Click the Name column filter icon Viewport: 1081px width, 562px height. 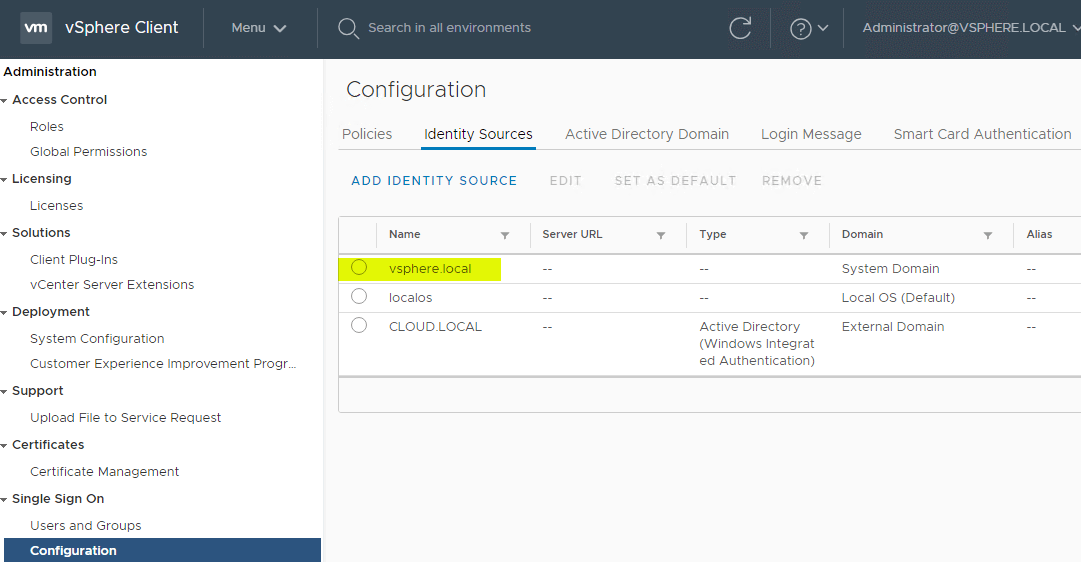505,235
